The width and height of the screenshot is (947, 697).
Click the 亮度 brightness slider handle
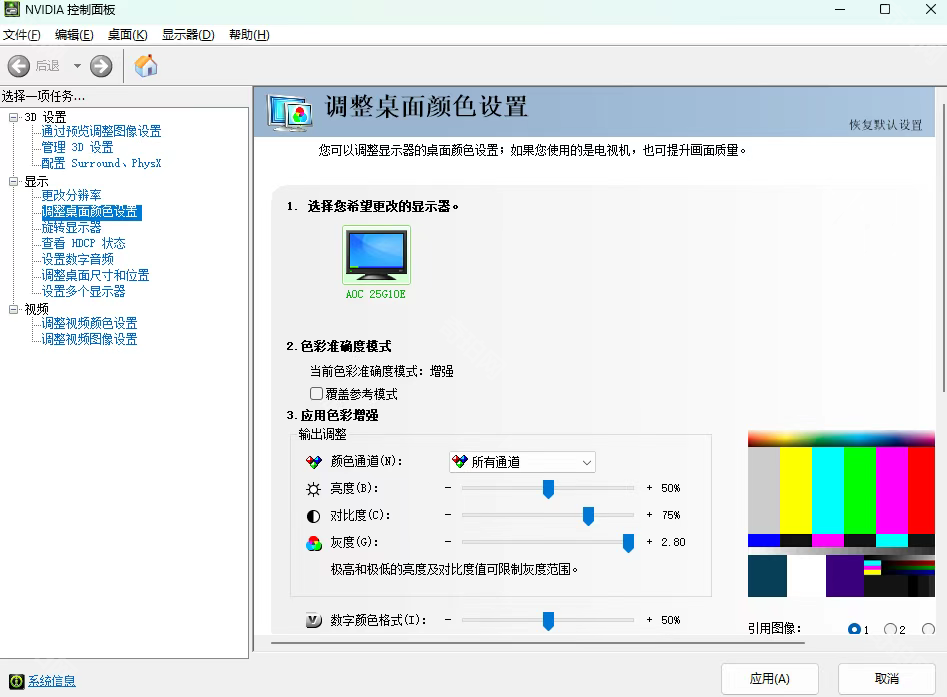(x=548, y=489)
